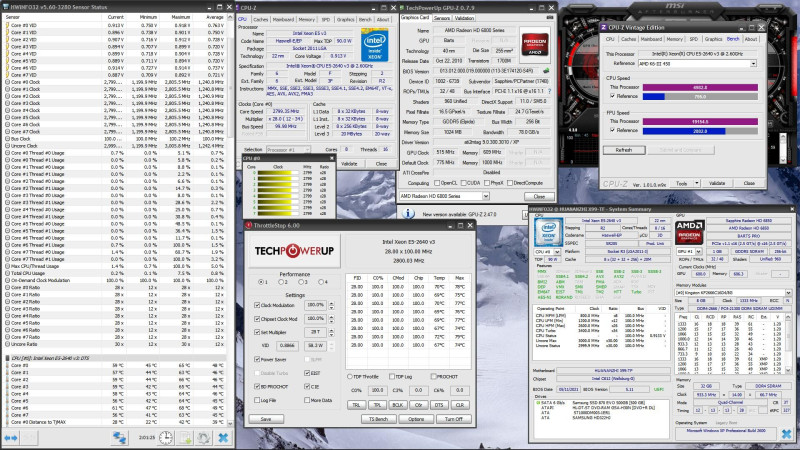
Task: Click the clock reset-timer icon in HWiNFO toolbar
Action: [x=165, y=438]
